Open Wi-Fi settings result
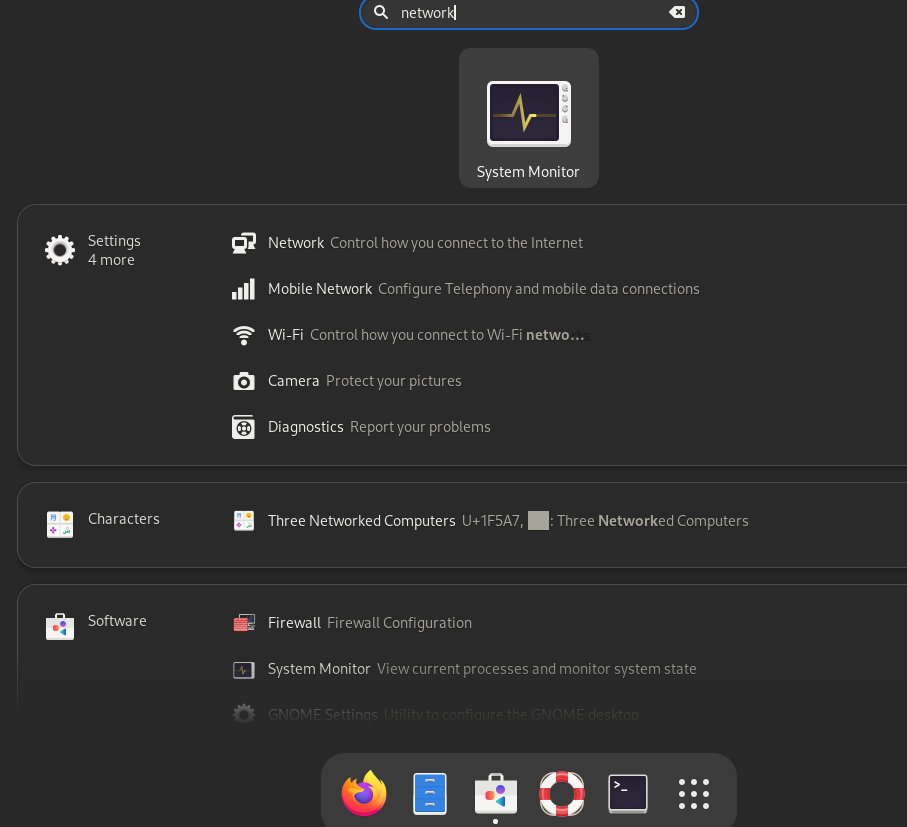This screenshot has width=907, height=827. click(x=428, y=335)
